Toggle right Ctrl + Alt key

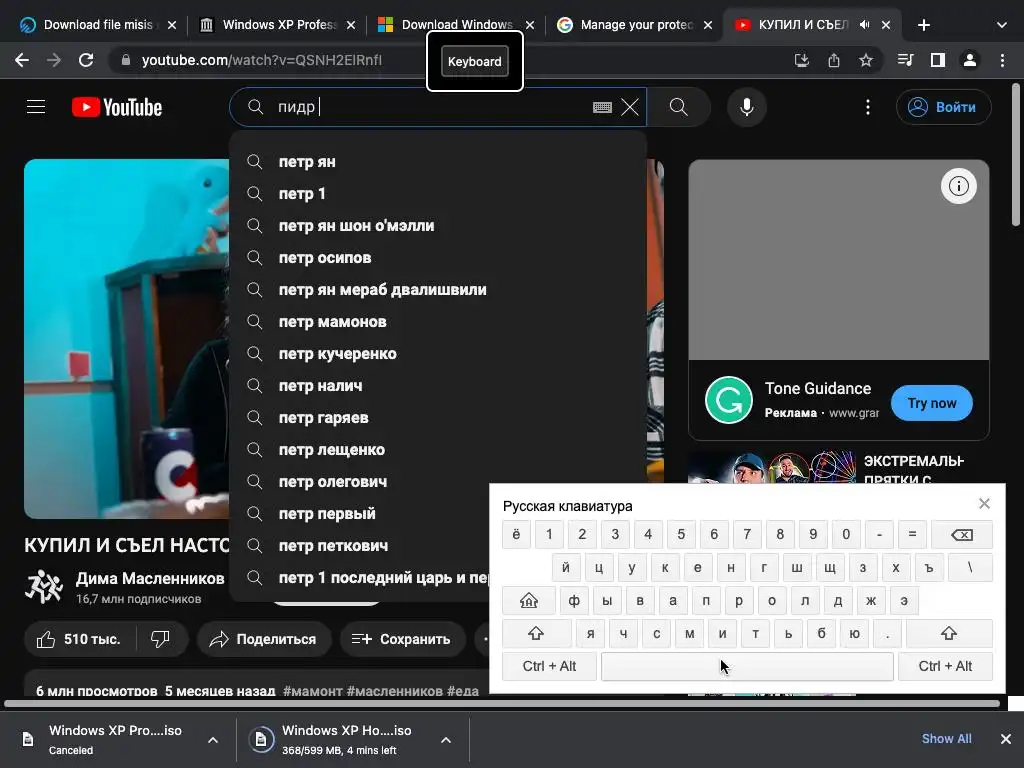pyautogui.click(x=945, y=666)
